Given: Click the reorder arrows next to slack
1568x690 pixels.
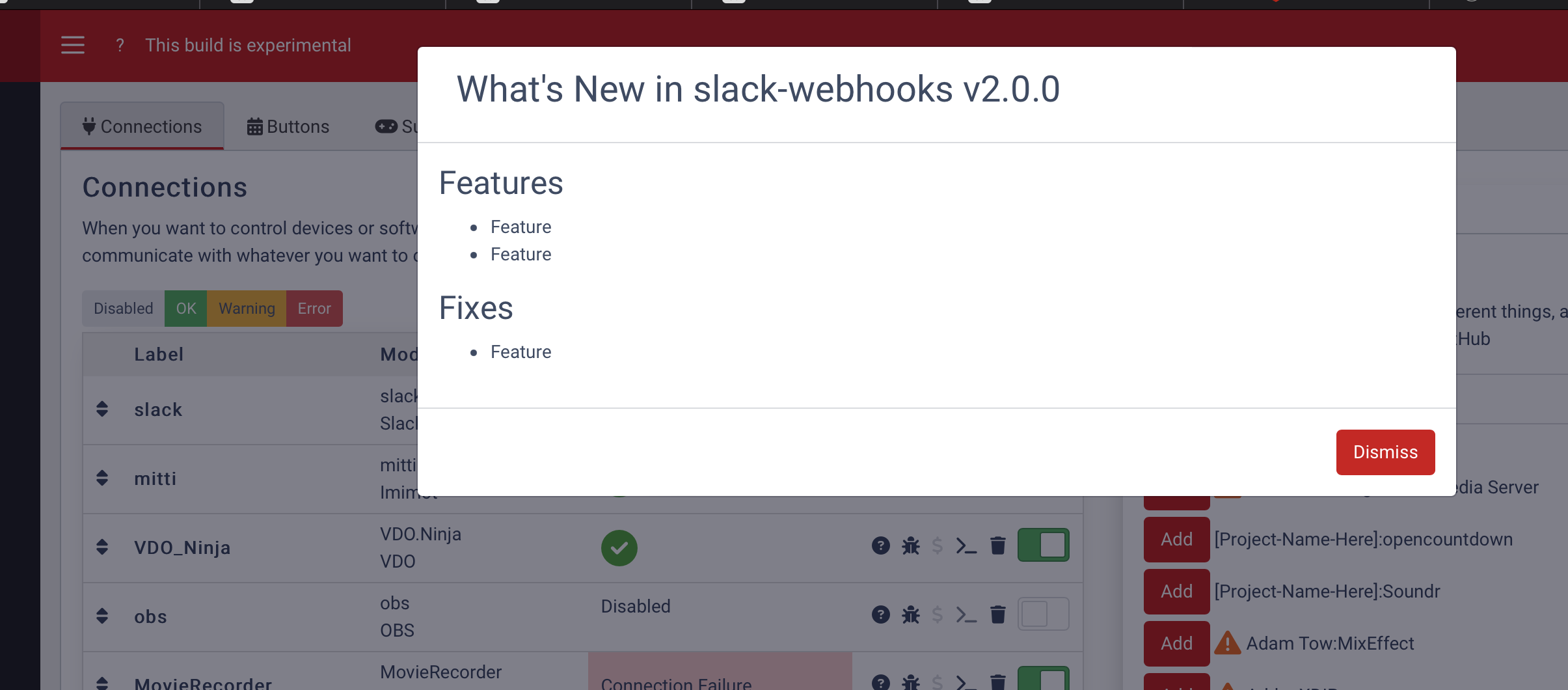Looking at the screenshot, I should (x=103, y=409).
